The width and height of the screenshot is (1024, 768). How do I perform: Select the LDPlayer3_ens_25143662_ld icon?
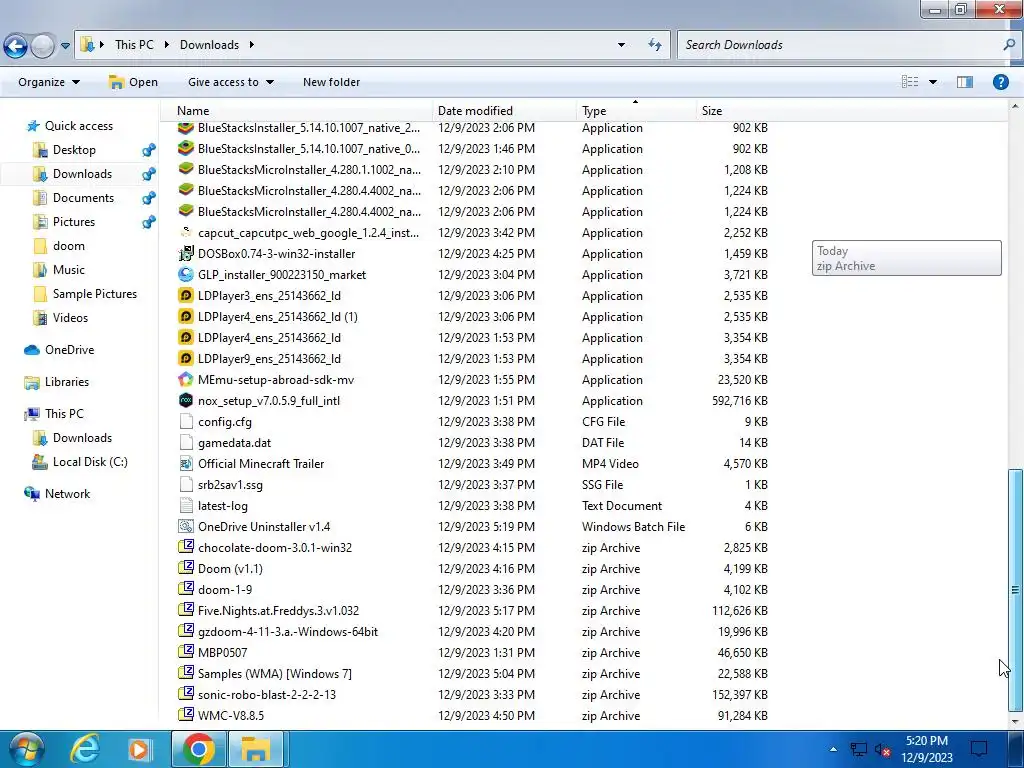pos(186,295)
